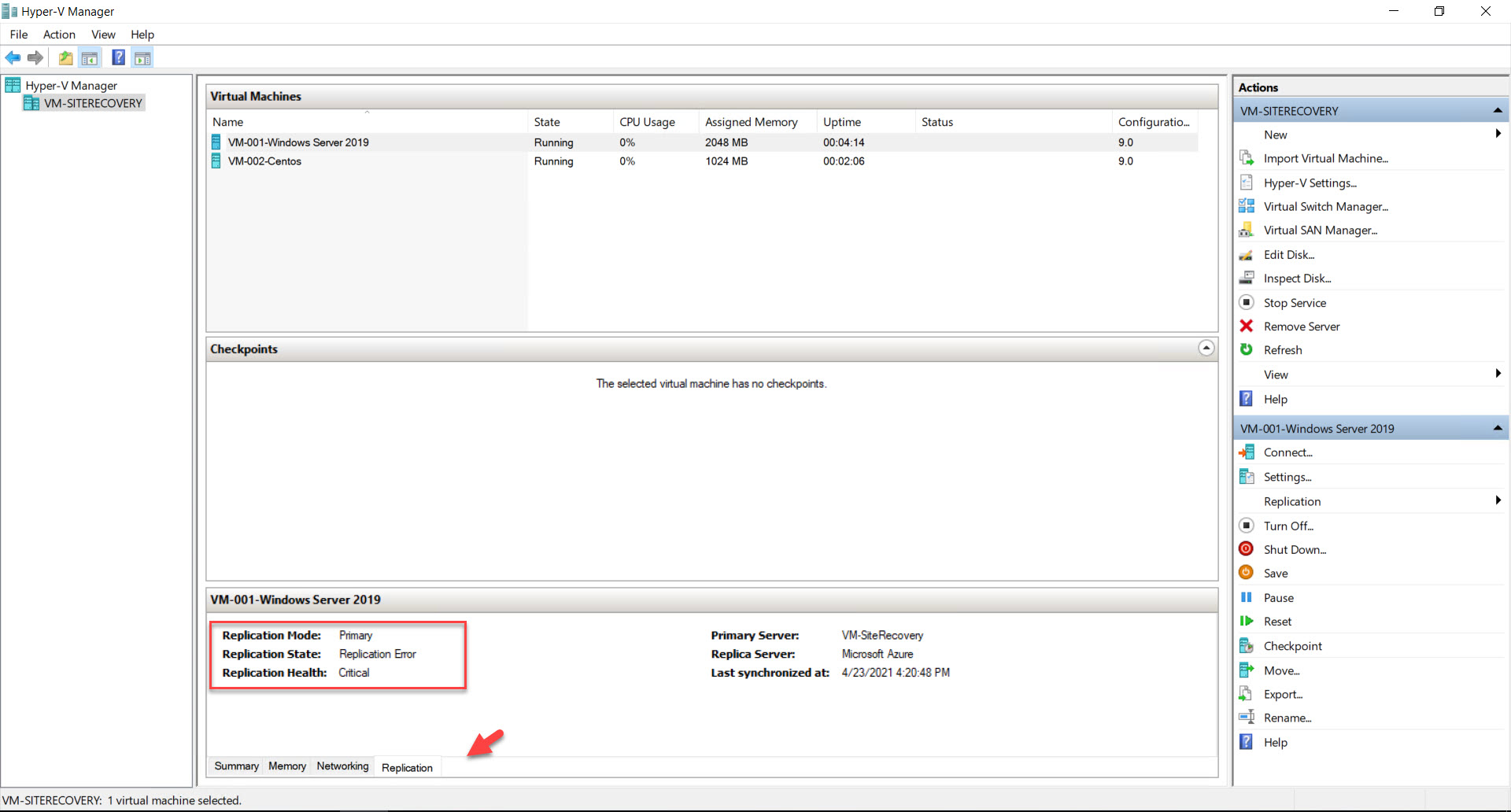Click the Hyper-V Settings icon
This screenshot has width=1511, height=812.
tap(1247, 183)
